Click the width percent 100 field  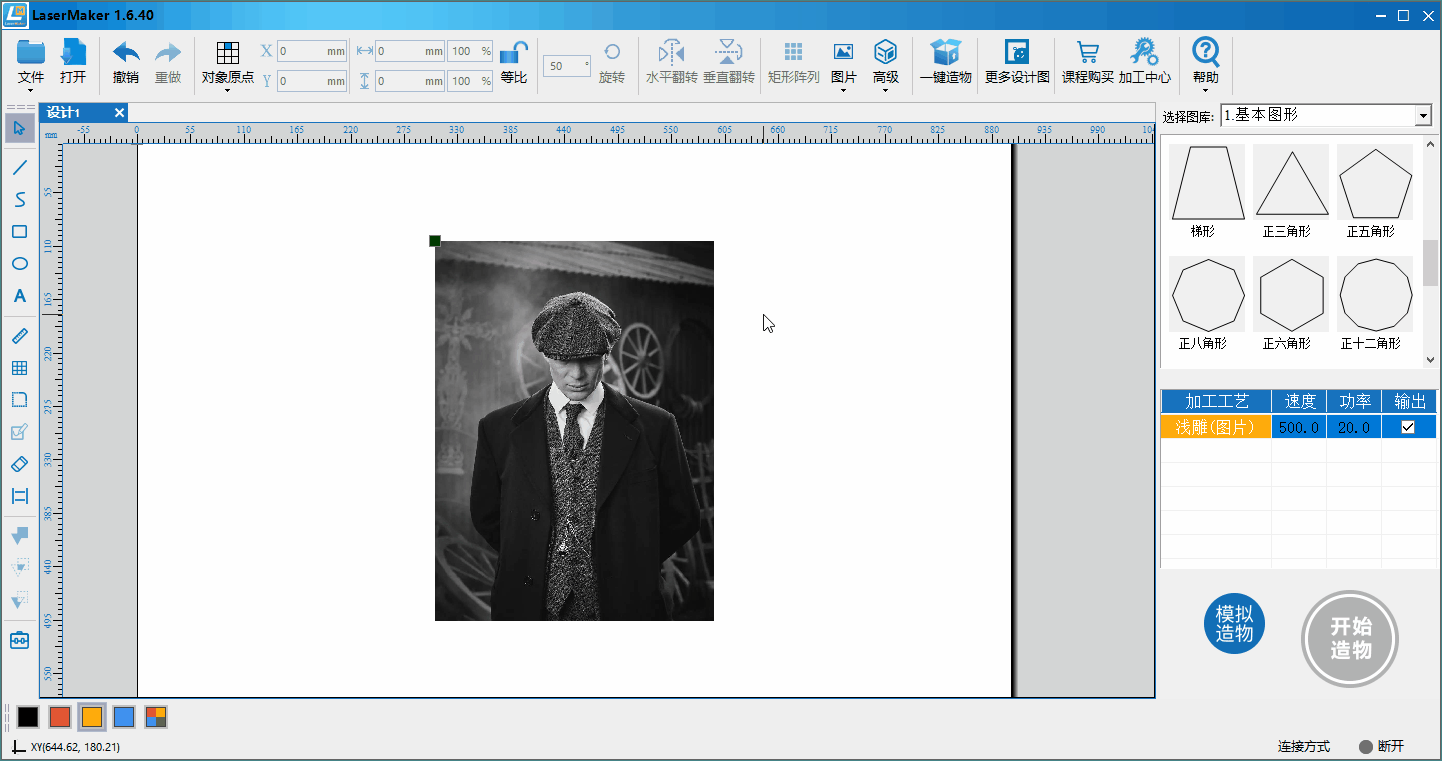[x=470, y=51]
